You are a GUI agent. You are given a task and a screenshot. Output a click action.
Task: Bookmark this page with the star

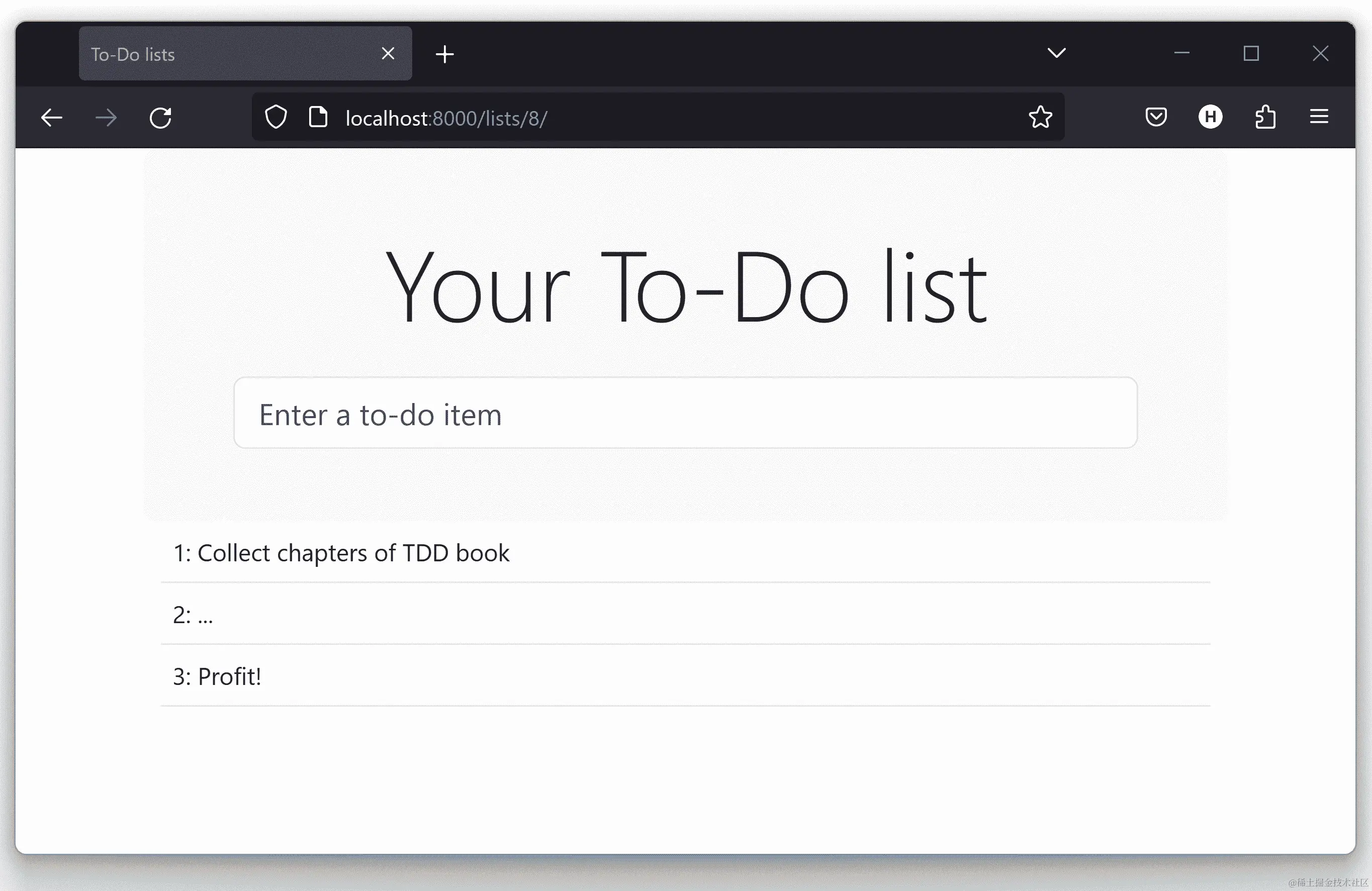coord(1040,117)
